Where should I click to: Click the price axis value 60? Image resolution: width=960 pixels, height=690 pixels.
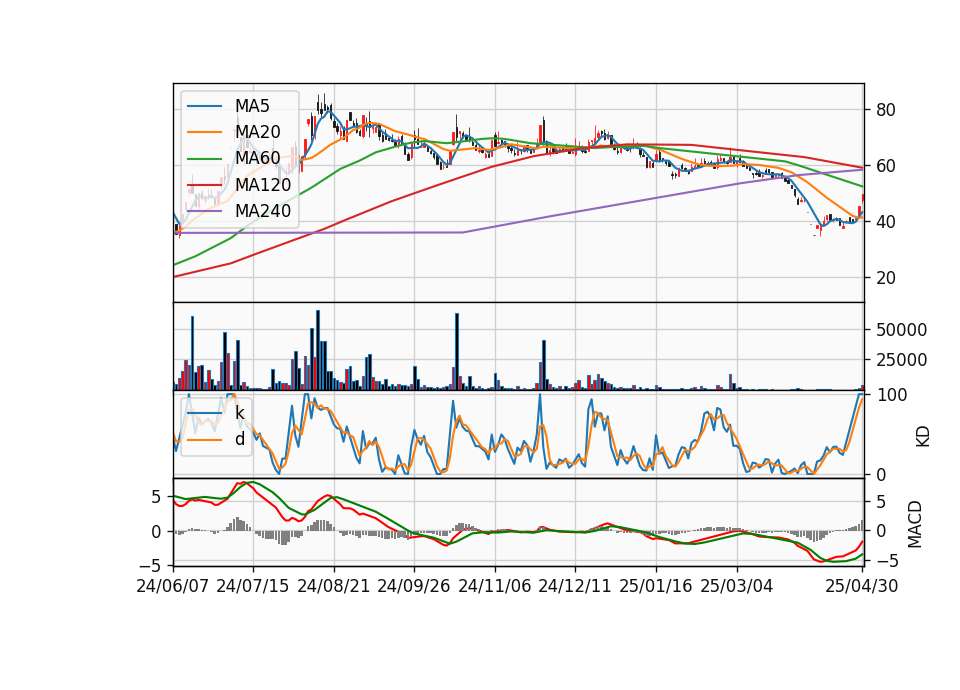886,166
